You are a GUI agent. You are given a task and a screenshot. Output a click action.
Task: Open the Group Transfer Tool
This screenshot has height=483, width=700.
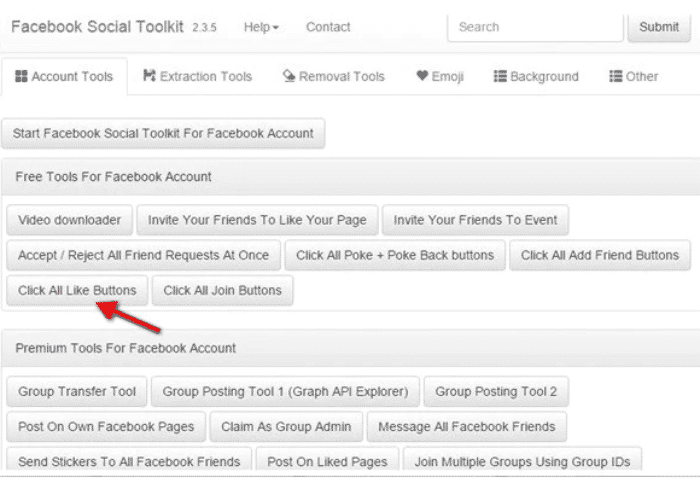[x=77, y=391]
